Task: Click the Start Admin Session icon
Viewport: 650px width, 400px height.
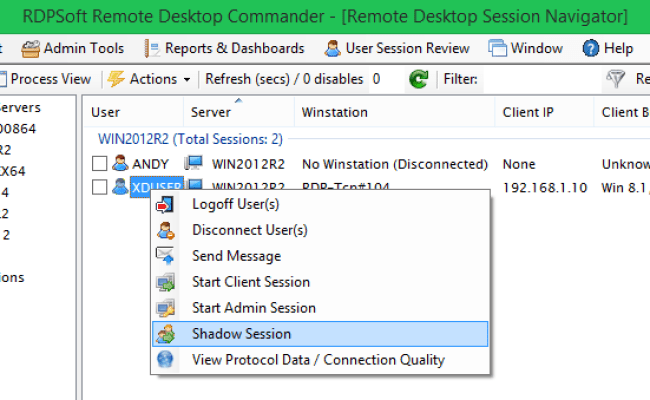Action: pos(165,308)
